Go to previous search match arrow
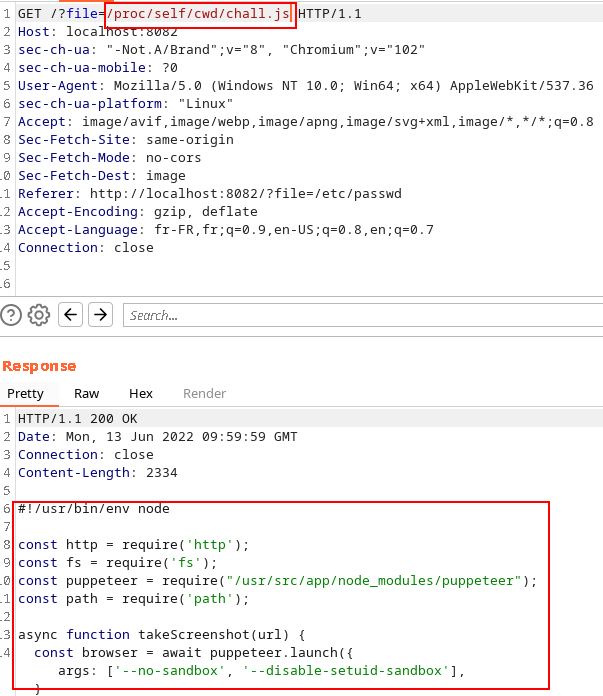This screenshot has width=603, height=696. tap(71, 315)
